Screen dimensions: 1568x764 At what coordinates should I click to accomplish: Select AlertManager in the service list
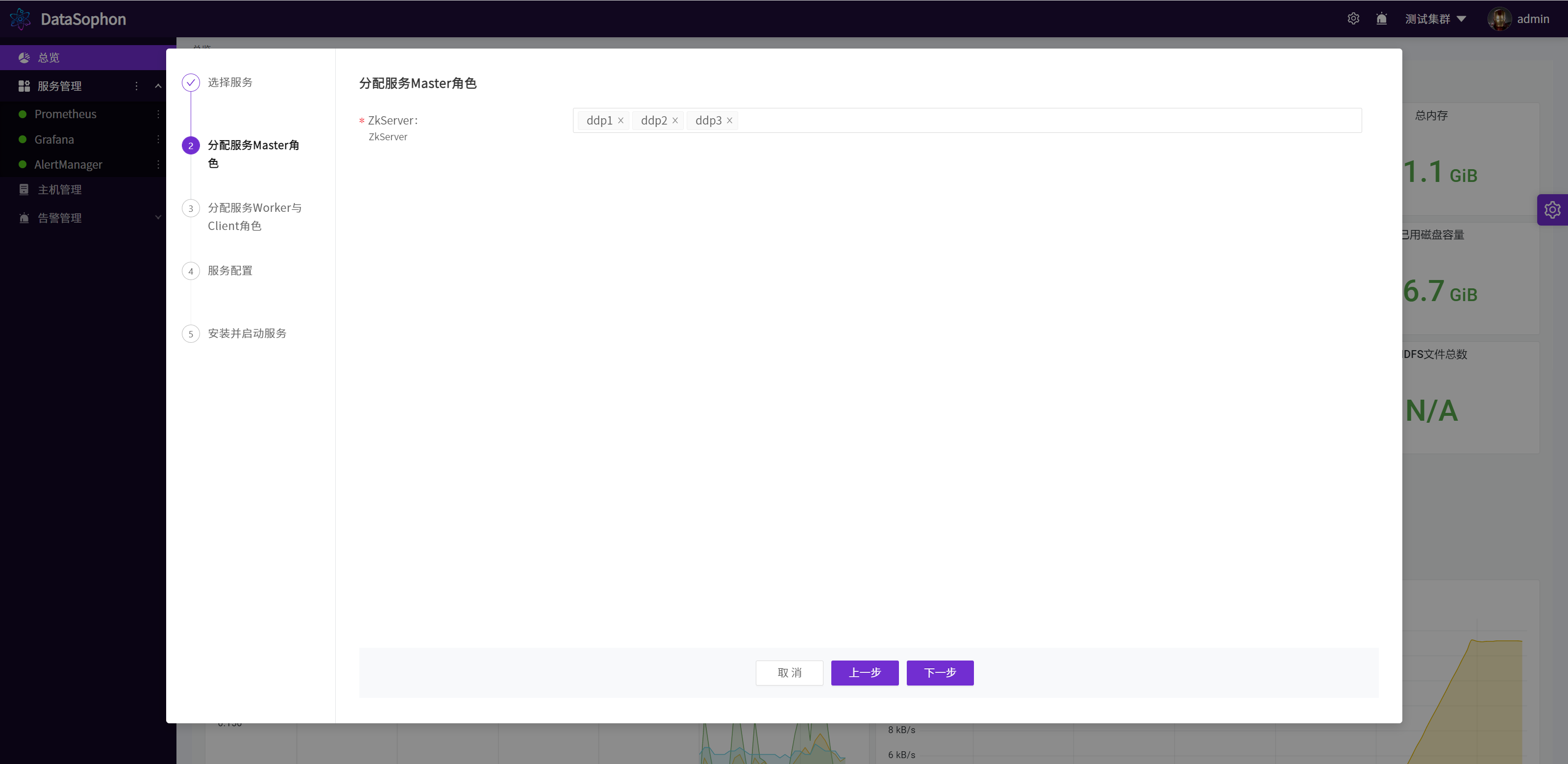pos(68,164)
